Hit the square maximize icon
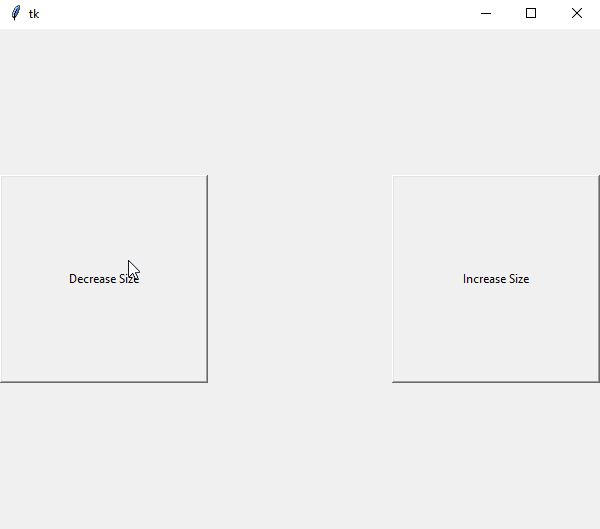This screenshot has height=529, width=600. click(x=531, y=13)
